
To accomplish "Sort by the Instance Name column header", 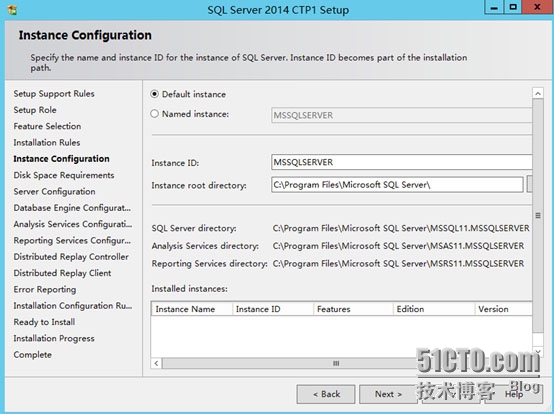I will [x=192, y=309].
